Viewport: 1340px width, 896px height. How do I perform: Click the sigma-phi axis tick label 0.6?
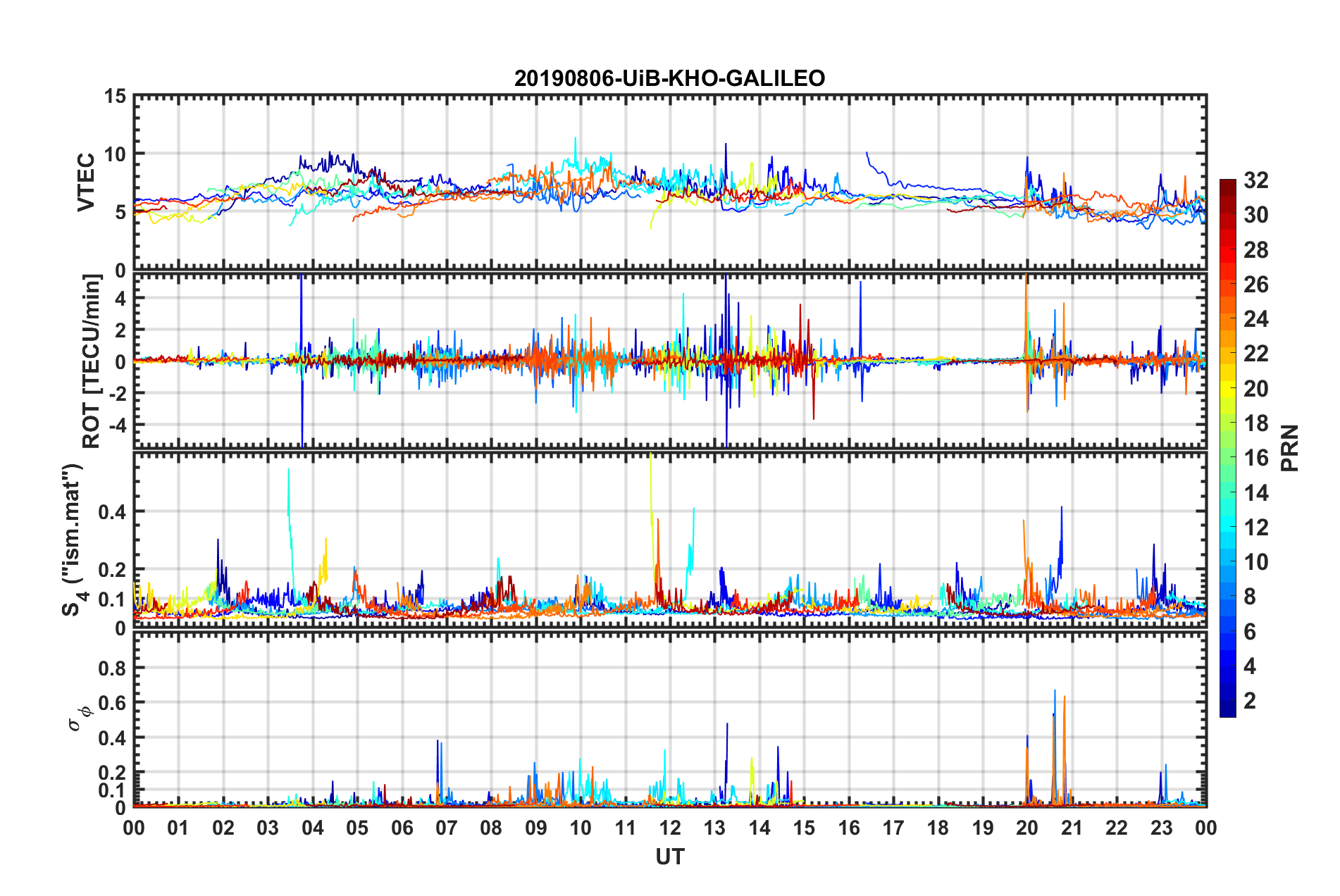[113, 703]
